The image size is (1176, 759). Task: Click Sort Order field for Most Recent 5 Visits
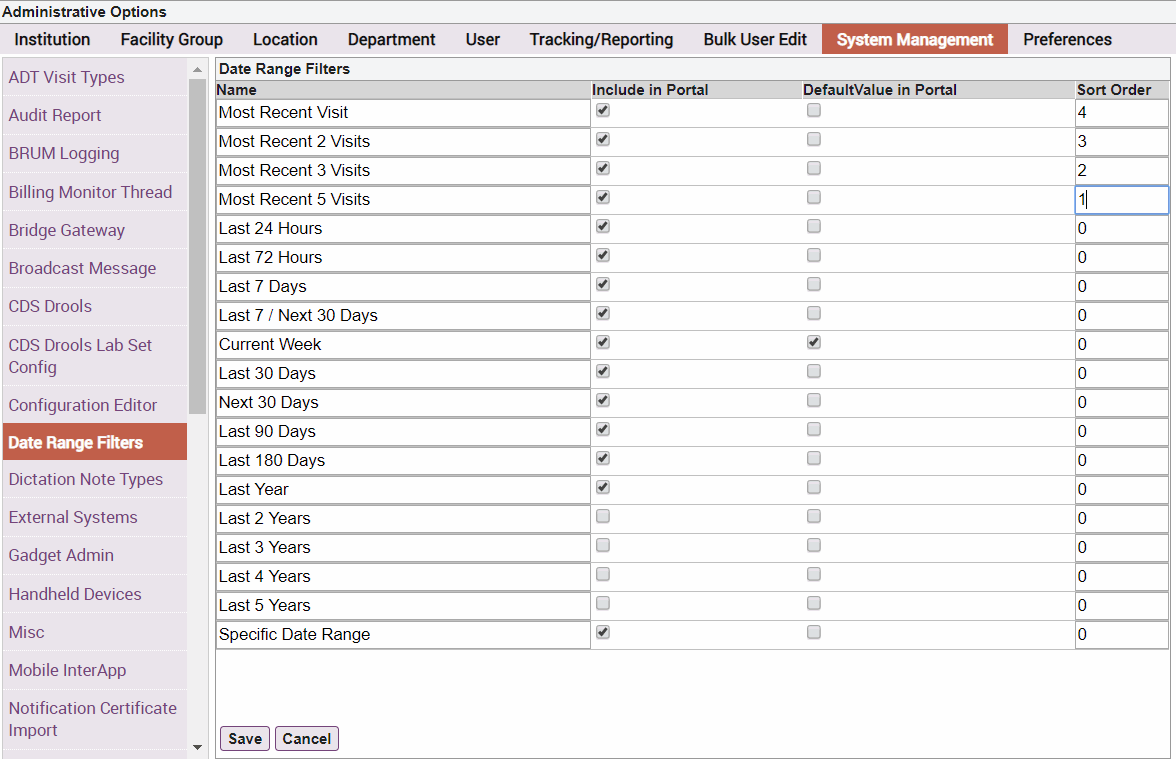[x=1122, y=200]
